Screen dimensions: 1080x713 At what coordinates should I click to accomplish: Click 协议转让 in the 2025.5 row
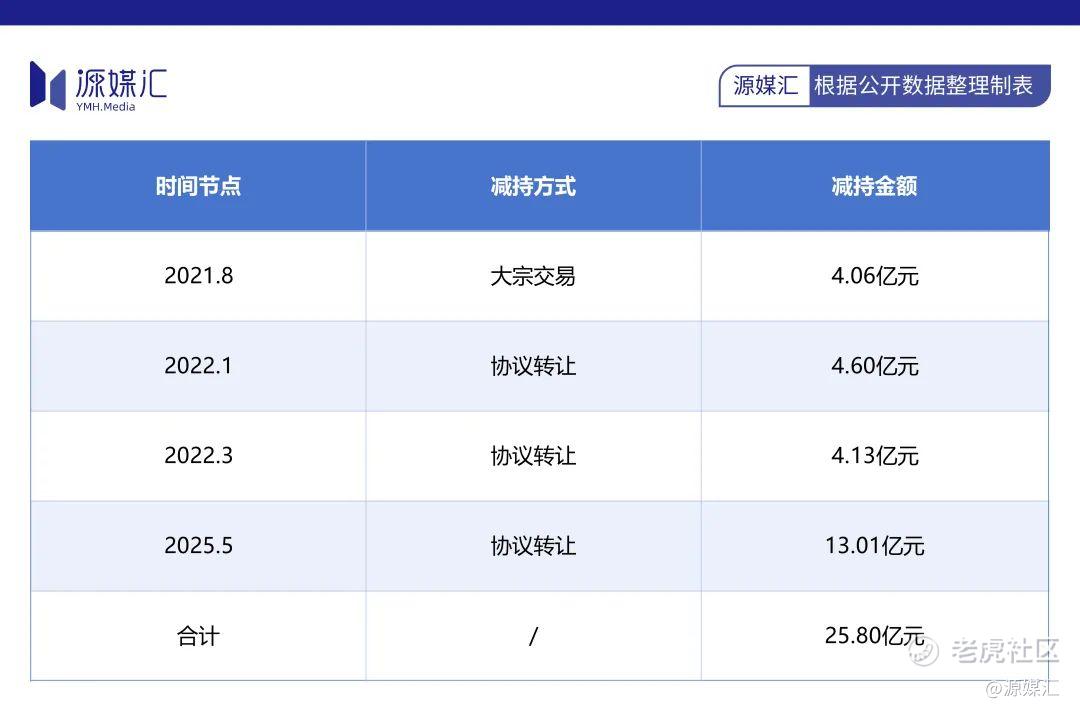click(x=533, y=546)
